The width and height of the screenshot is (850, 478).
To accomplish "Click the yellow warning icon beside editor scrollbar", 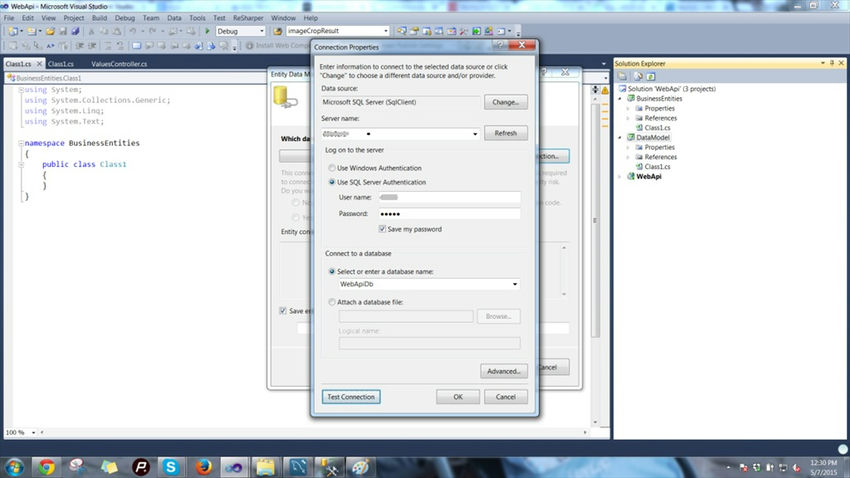I will pos(605,90).
